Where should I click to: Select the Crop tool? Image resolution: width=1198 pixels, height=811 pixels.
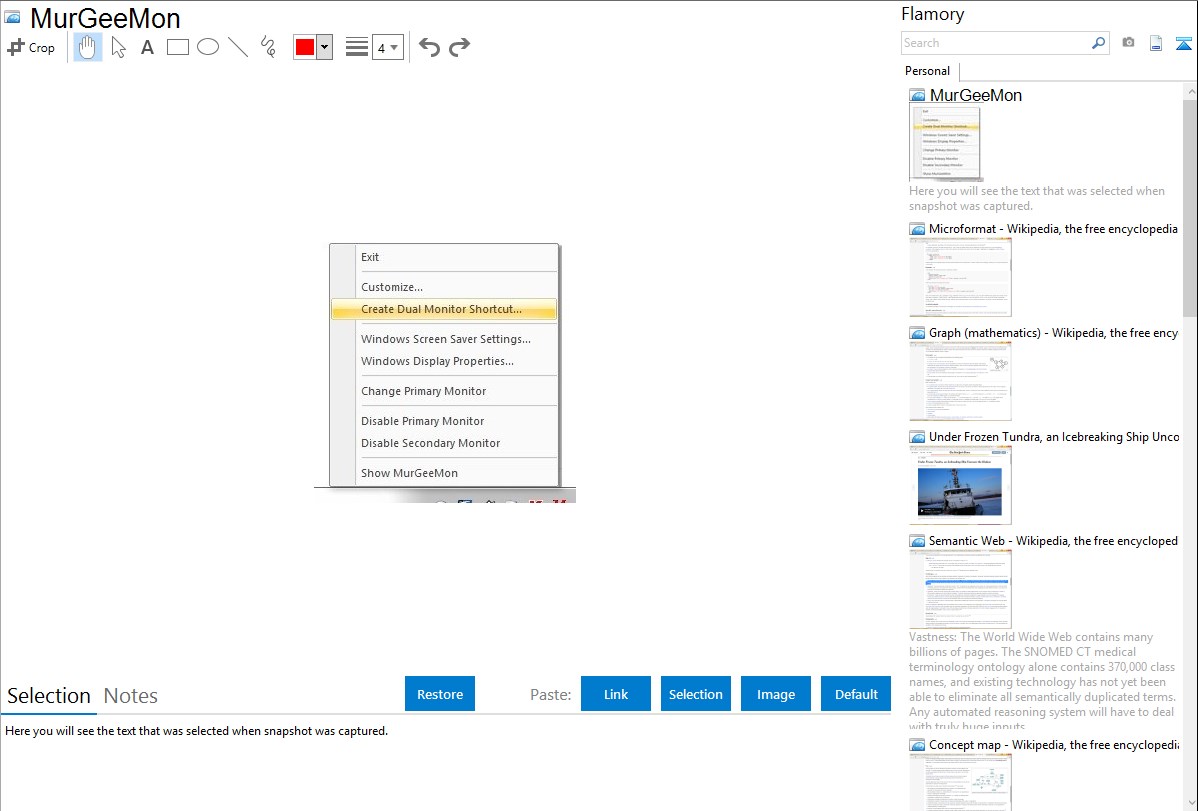click(31, 47)
